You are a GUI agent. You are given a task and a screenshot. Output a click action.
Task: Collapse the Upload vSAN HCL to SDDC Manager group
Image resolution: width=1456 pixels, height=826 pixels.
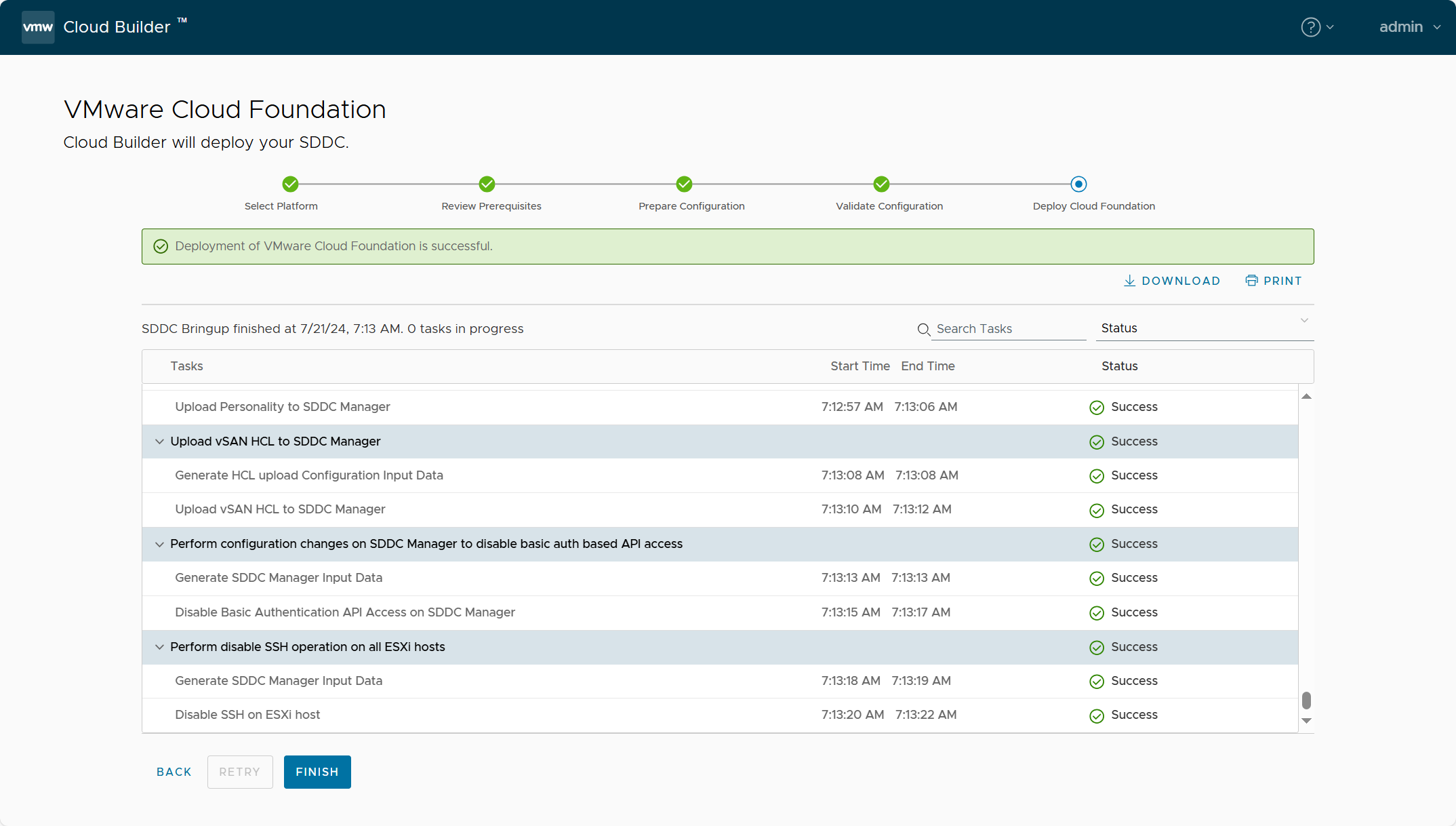tap(159, 441)
